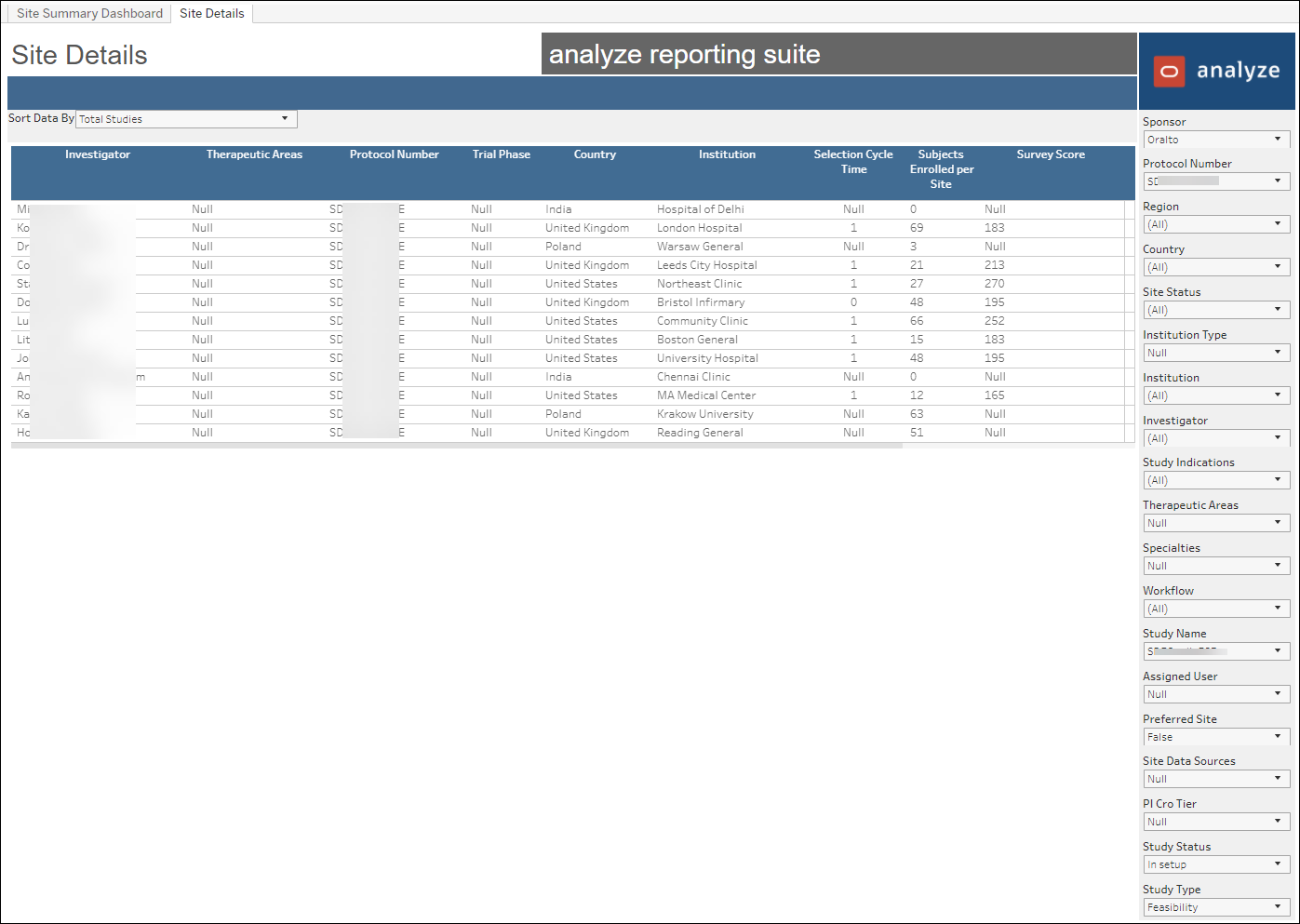Screen dimensions: 1300x924
Task: Open the Country filter dropdown
Action: pos(1216,267)
